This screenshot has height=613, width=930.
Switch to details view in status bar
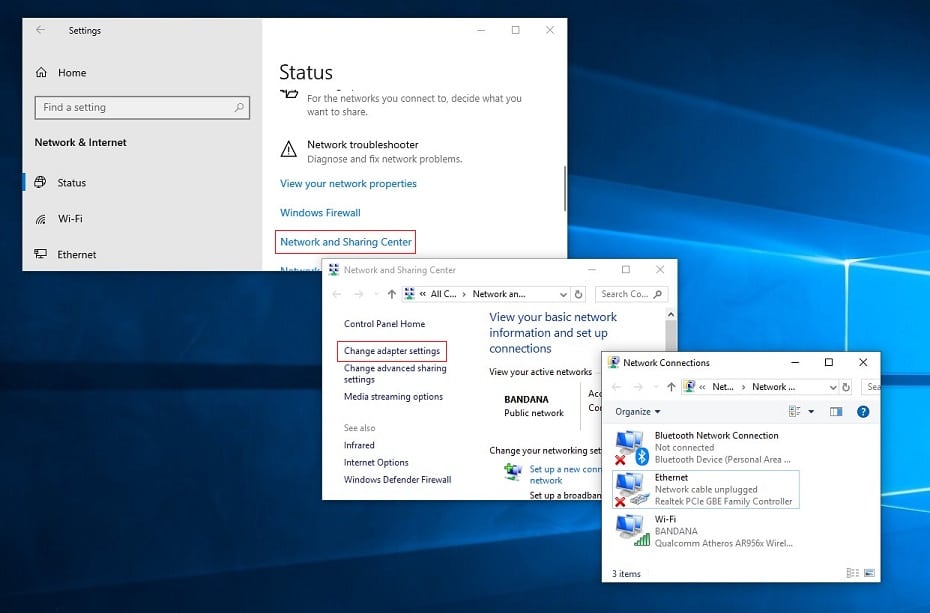coord(852,573)
